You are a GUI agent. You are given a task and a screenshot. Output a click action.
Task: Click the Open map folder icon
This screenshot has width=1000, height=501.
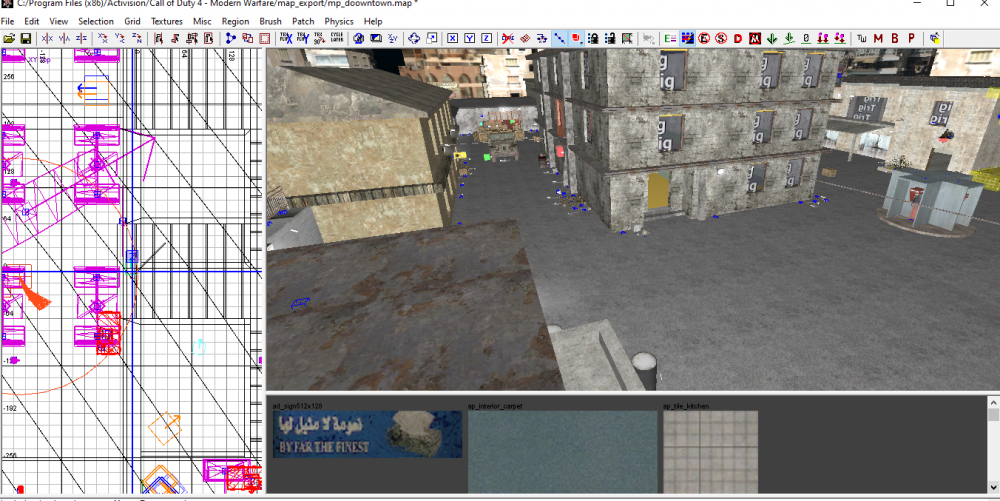coord(9,38)
